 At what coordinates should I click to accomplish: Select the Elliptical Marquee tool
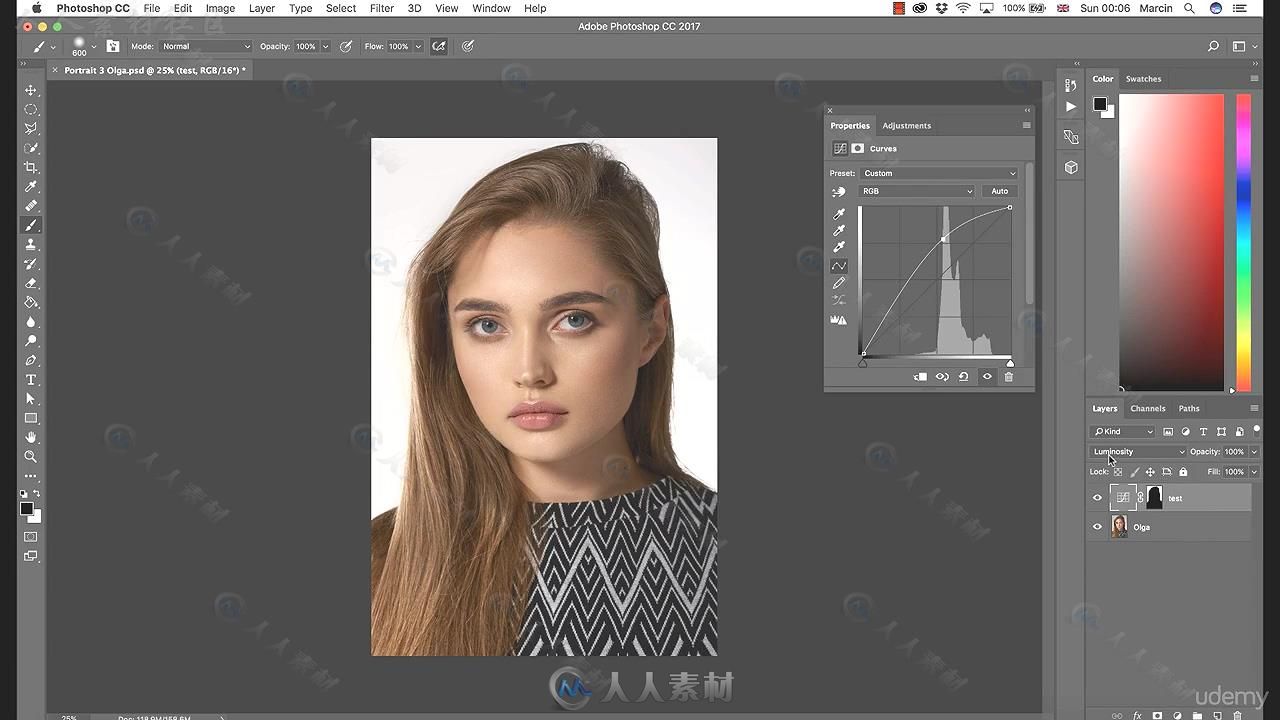[x=31, y=110]
